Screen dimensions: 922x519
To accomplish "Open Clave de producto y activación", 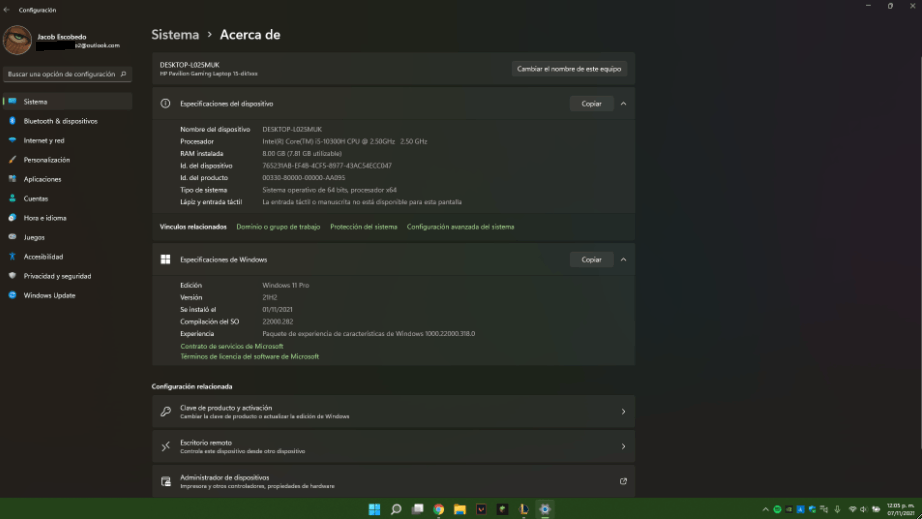I will click(x=393, y=411).
